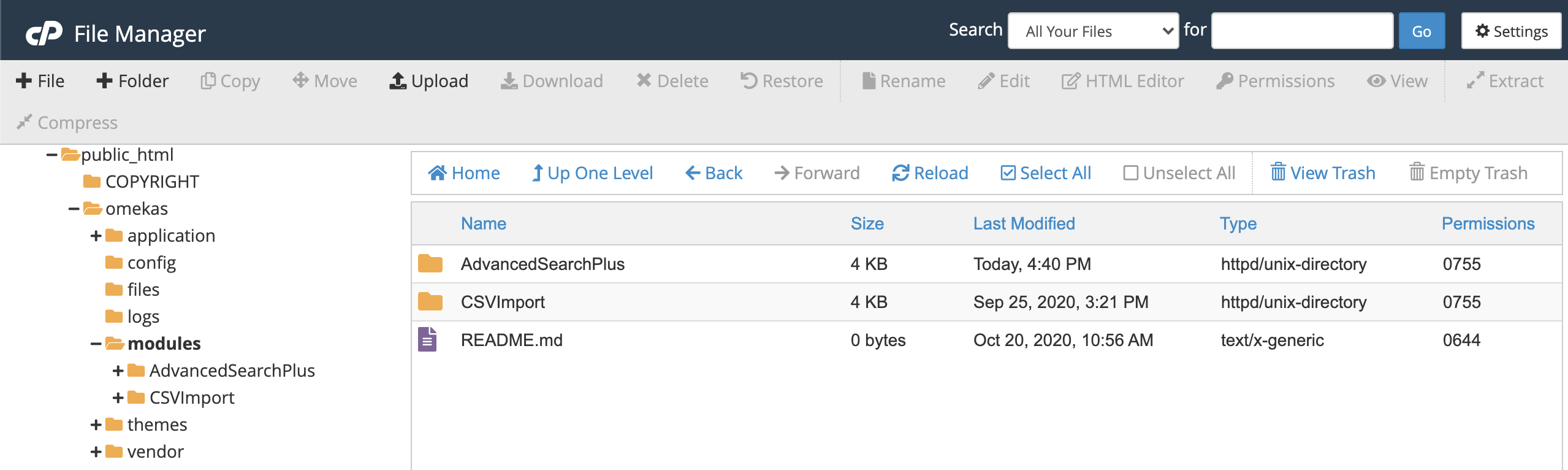Click text/x-generic type cell
Image resolution: width=1568 pixels, height=470 pixels.
click(x=1272, y=340)
